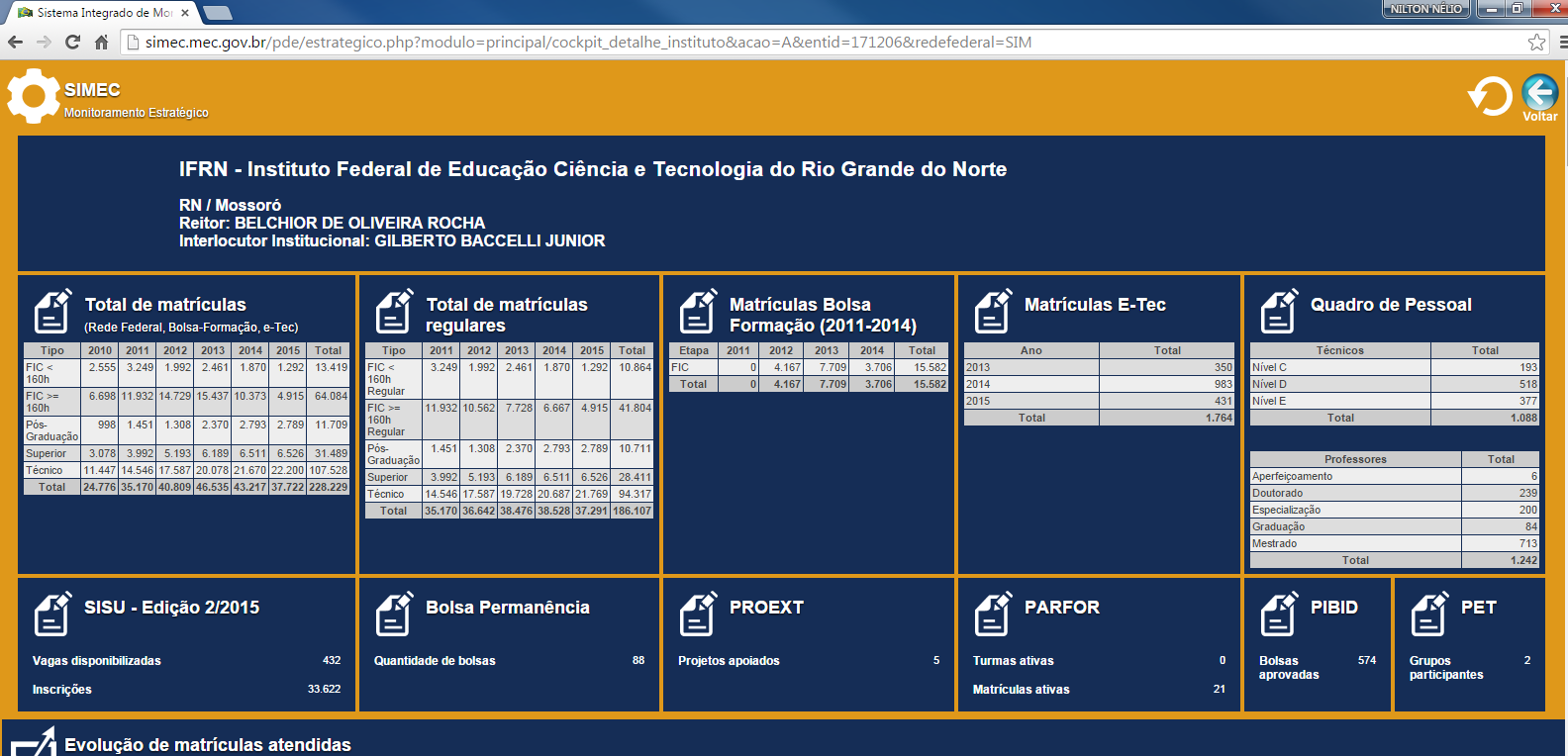The width and height of the screenshot is (1568, 756).
Task: Click the Matrículas ativas value 21
Action: tap(1220, 689)
